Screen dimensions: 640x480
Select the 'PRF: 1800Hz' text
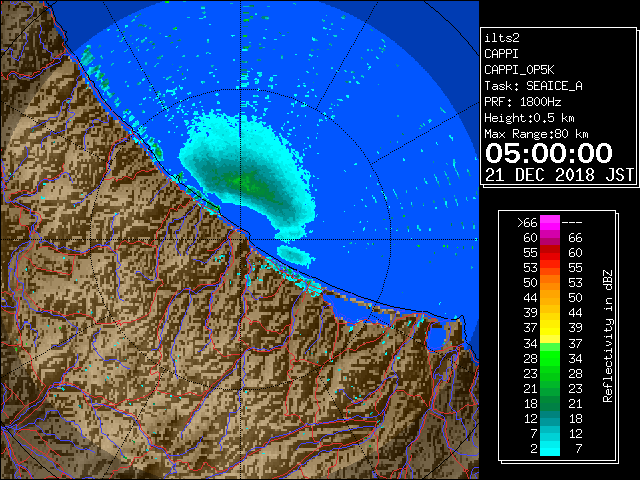tap(522, 102)
